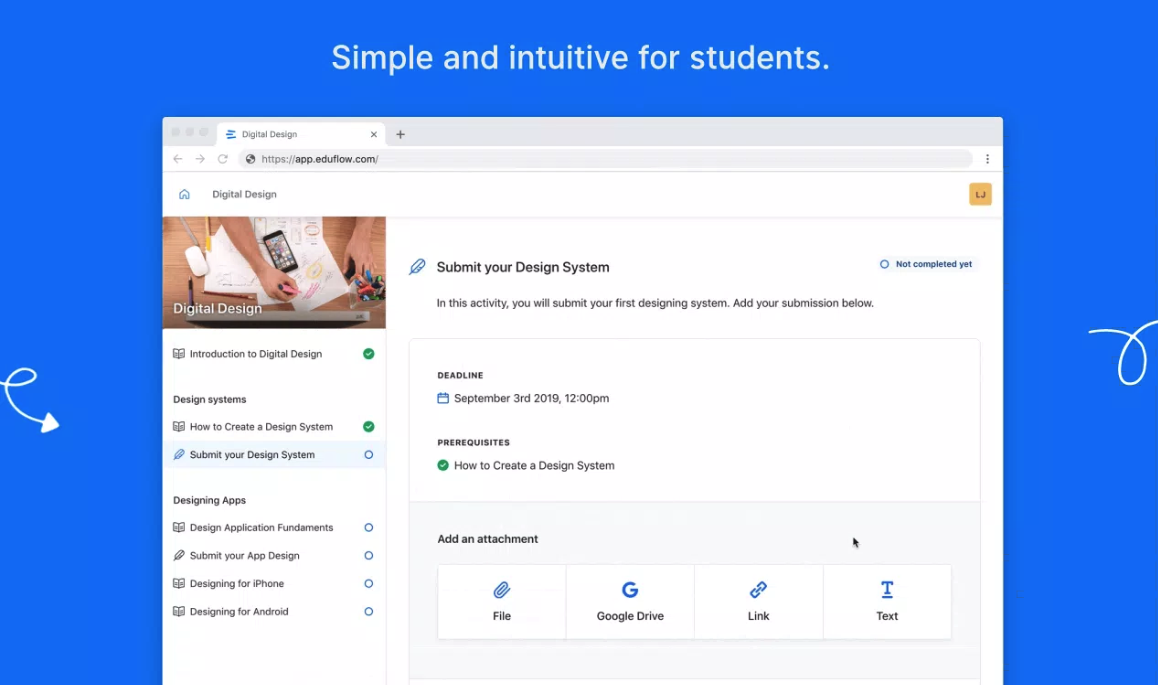Image resolution: width=1158 pixels, height=685 pixels.
Task: Attach from Google Drive
Action: (630, 602)
